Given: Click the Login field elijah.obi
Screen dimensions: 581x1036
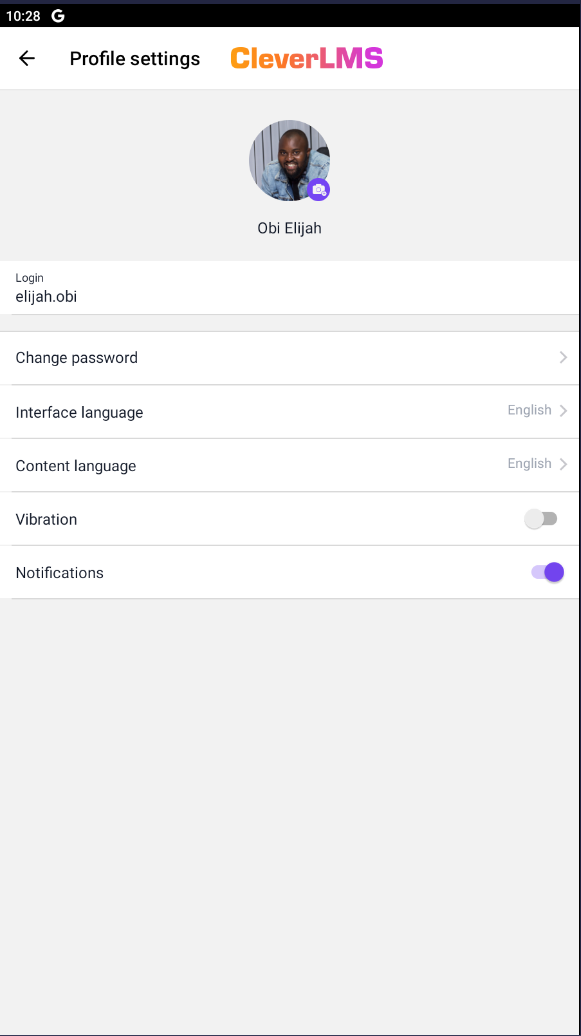Looking at the screenshot, I should click(x=290, y=288).
